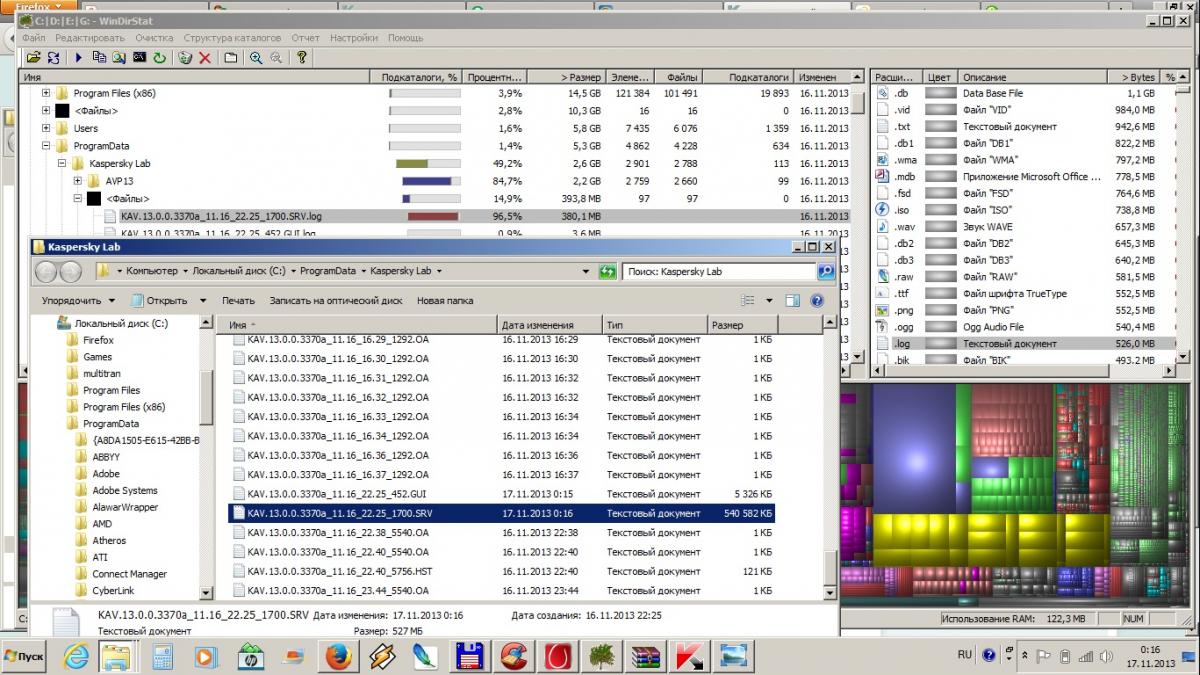Click the Kaspersky red K taskbar icon
The height and width of the screenshot is (675, 1200).
click(x=689, y=657)
